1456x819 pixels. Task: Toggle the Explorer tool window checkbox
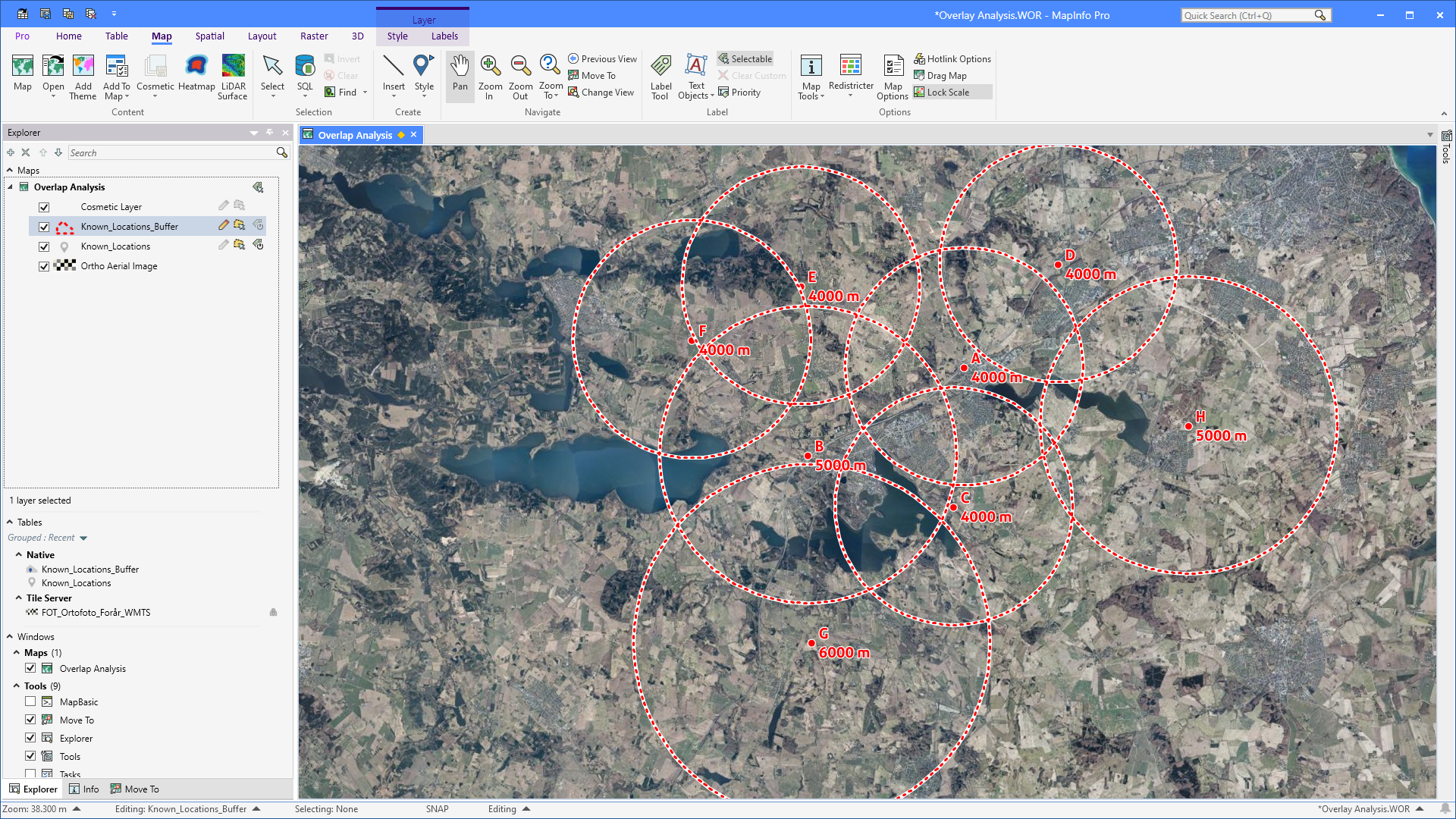pos(30,738)
